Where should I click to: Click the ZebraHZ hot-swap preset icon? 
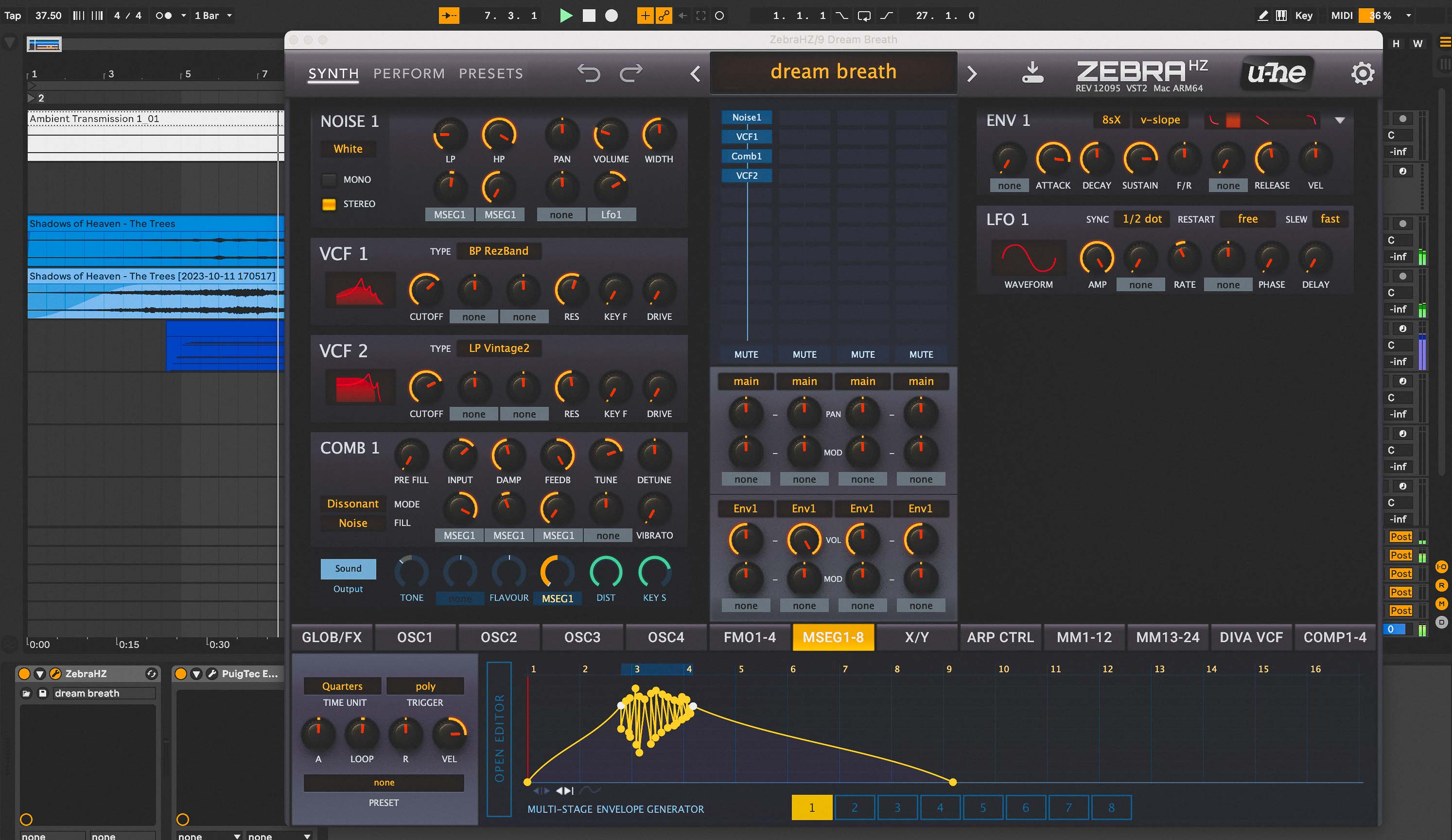pos(152,673)
